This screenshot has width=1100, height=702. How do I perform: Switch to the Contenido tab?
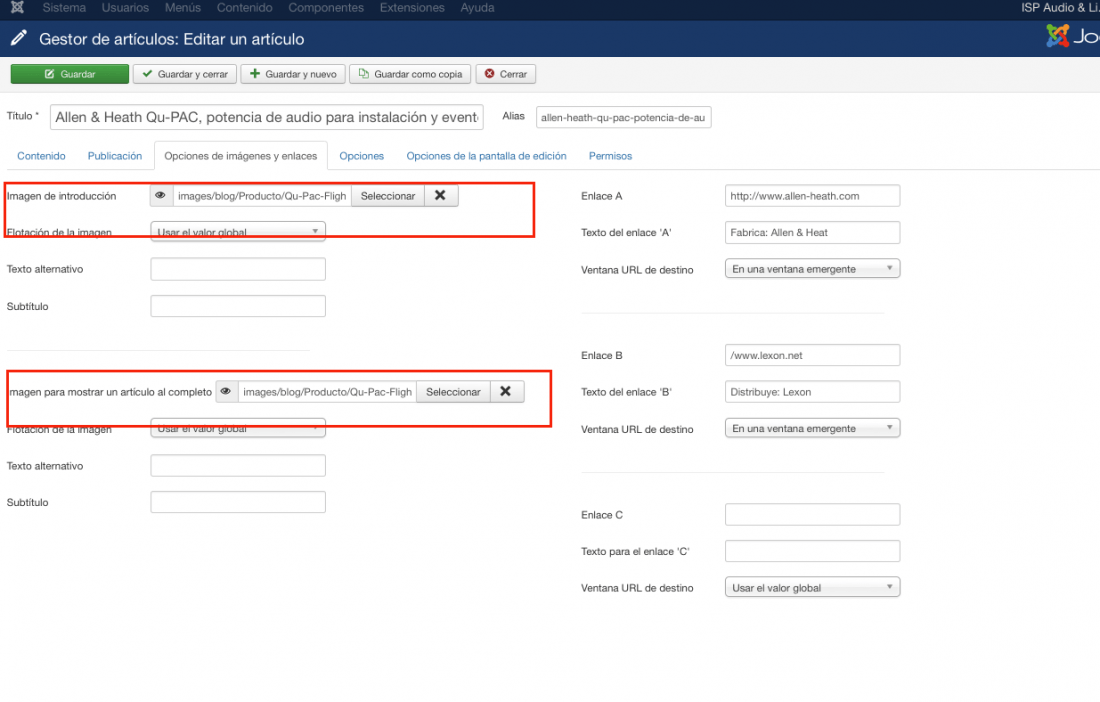coord(41,156)
